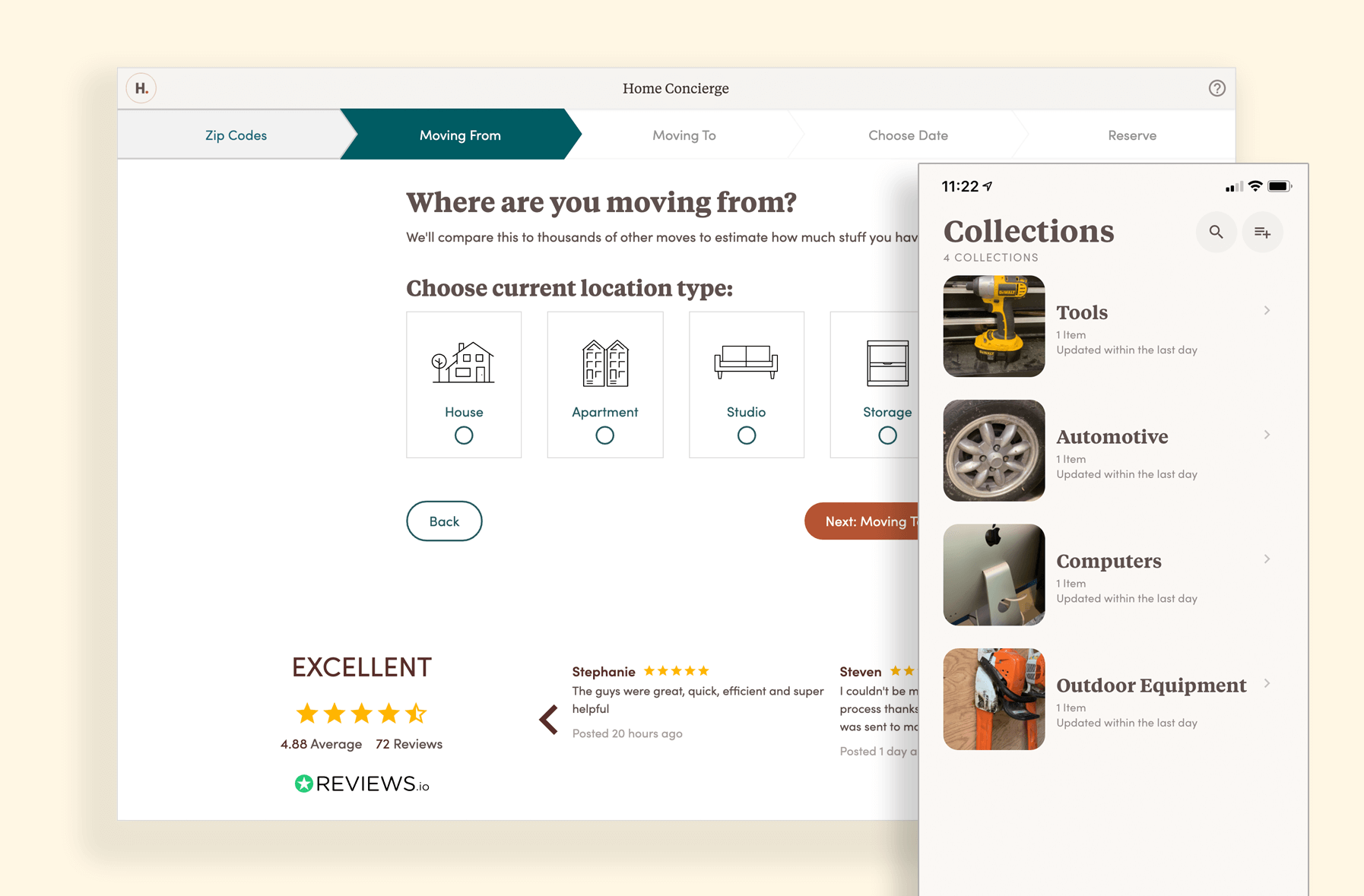1364x896 pixels.
Task: Open the Automotive wheel thumbnail
Action: (994, 450)
